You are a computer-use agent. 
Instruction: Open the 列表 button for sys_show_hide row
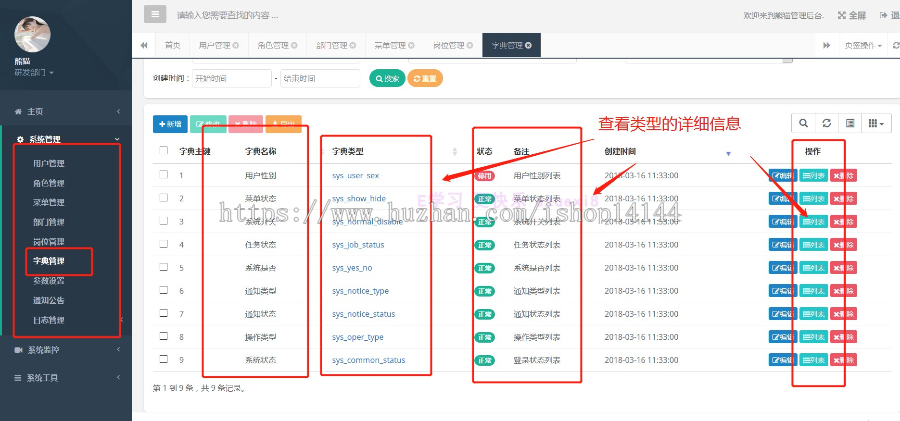(813, 199)
